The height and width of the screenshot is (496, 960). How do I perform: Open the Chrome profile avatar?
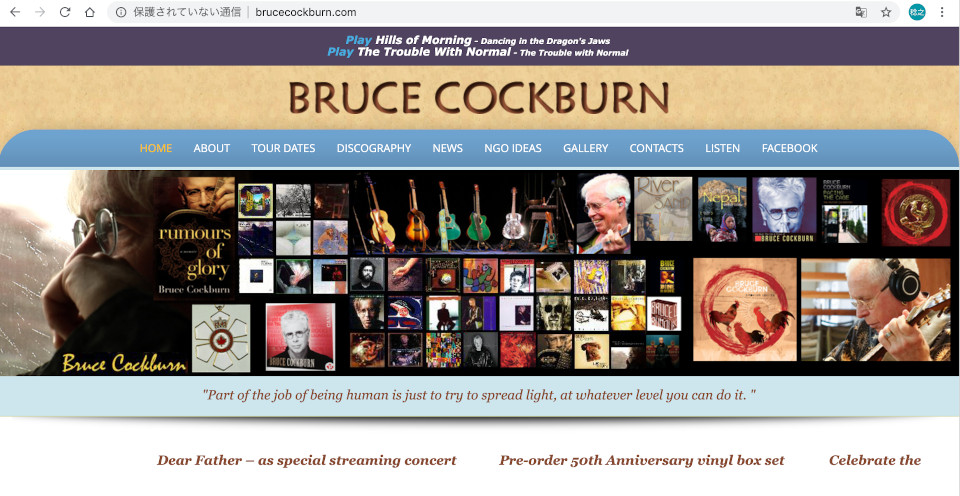click(917, 12)
